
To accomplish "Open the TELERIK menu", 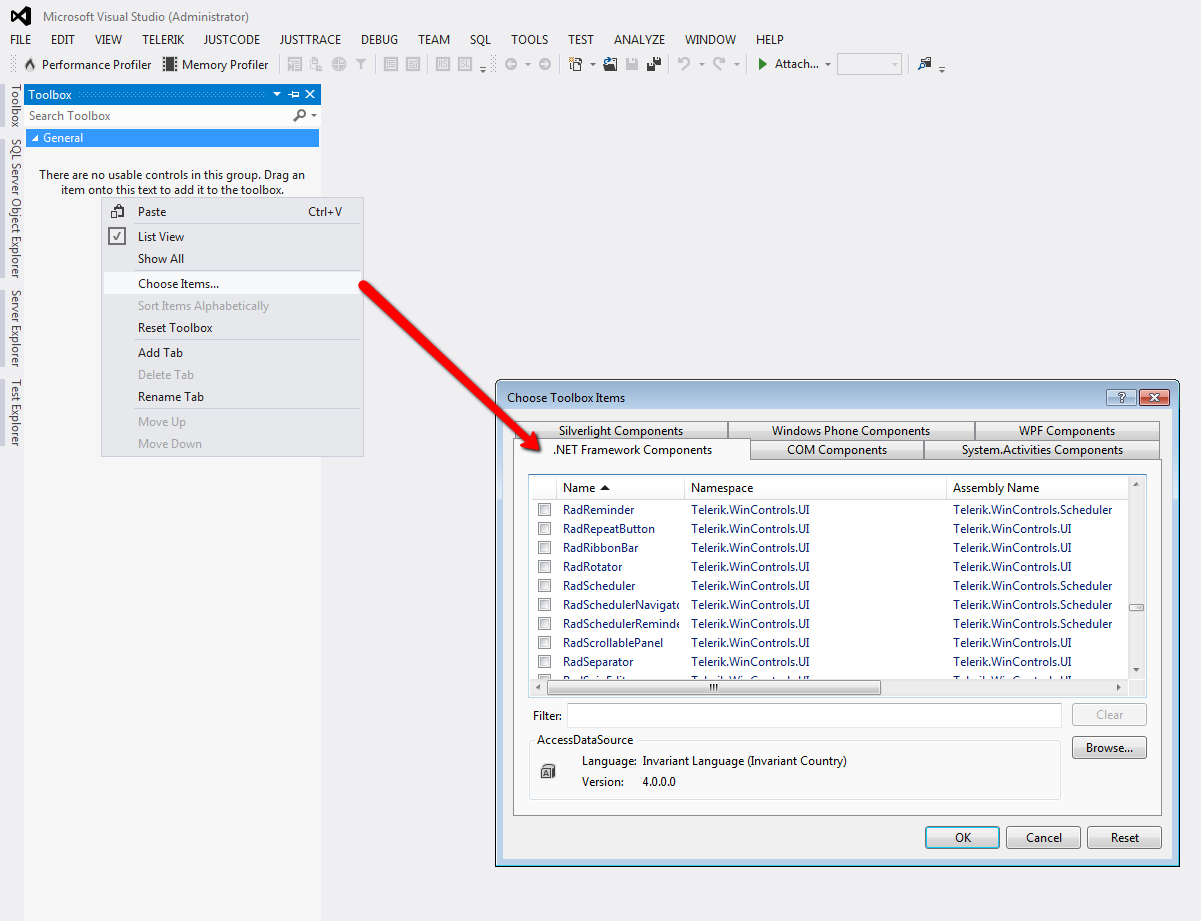I will tap(163, 39).
